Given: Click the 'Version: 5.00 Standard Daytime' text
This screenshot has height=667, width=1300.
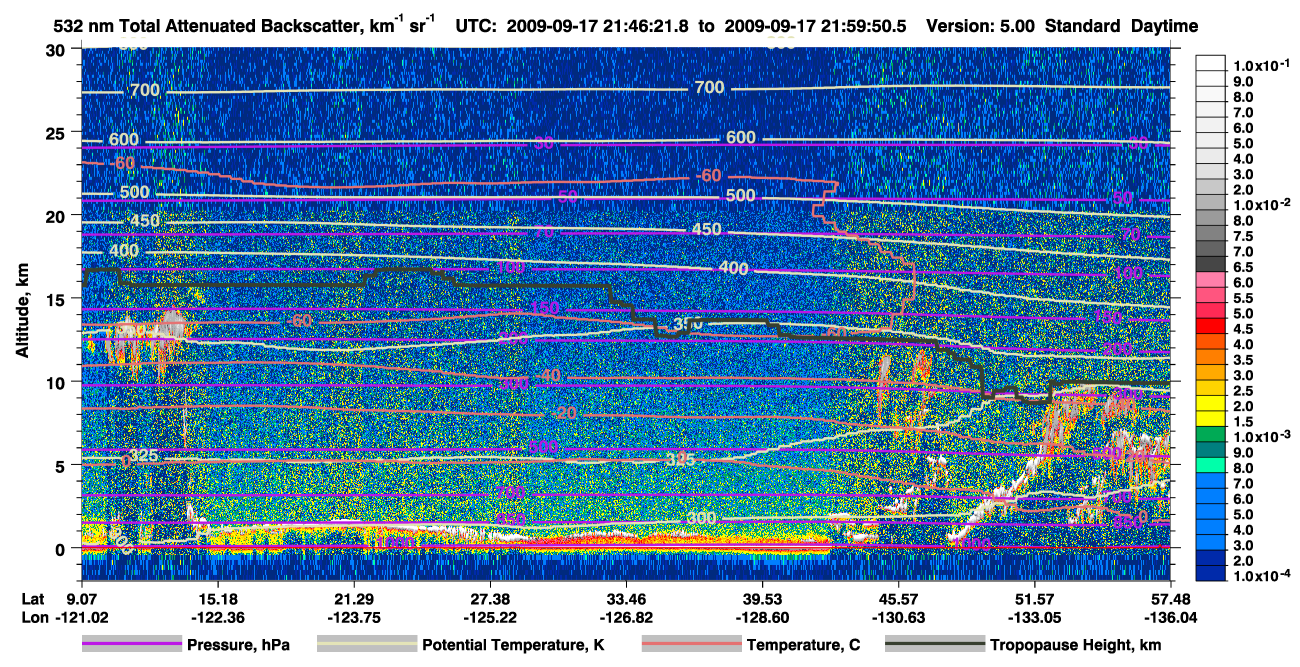Looking at the screenshot, I should pos(1062,26).
